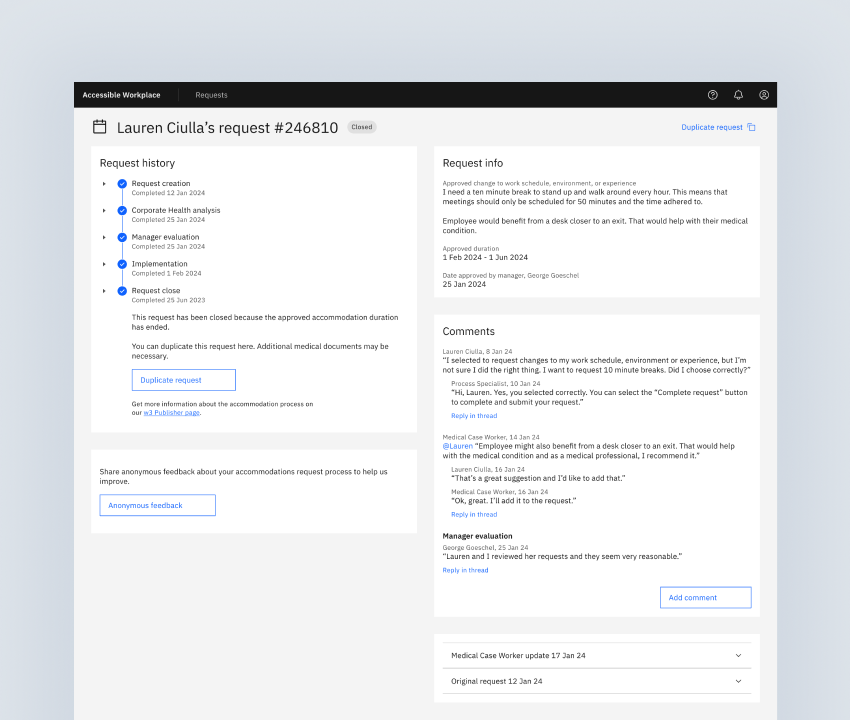
Task: Open the Requests navigation item
Action: coord(211,94)
